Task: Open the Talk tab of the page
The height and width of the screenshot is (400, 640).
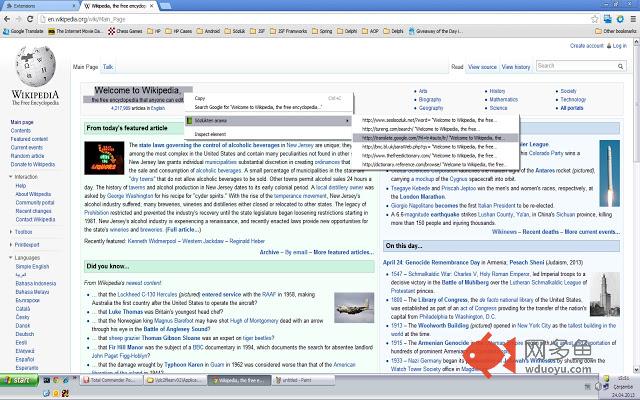Action: (x=108, y=66)
